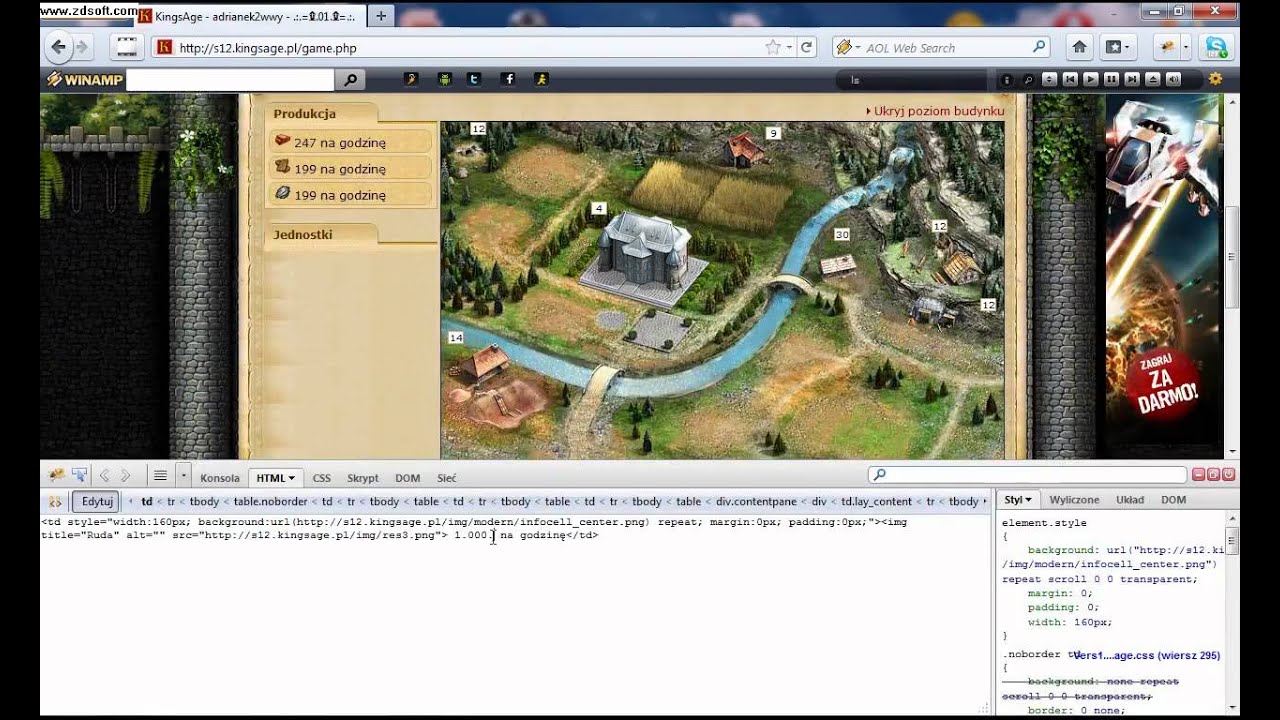Open the Skrypt tab
The width and height of the screenshot is (1280, 720).
tap(363, 478)
